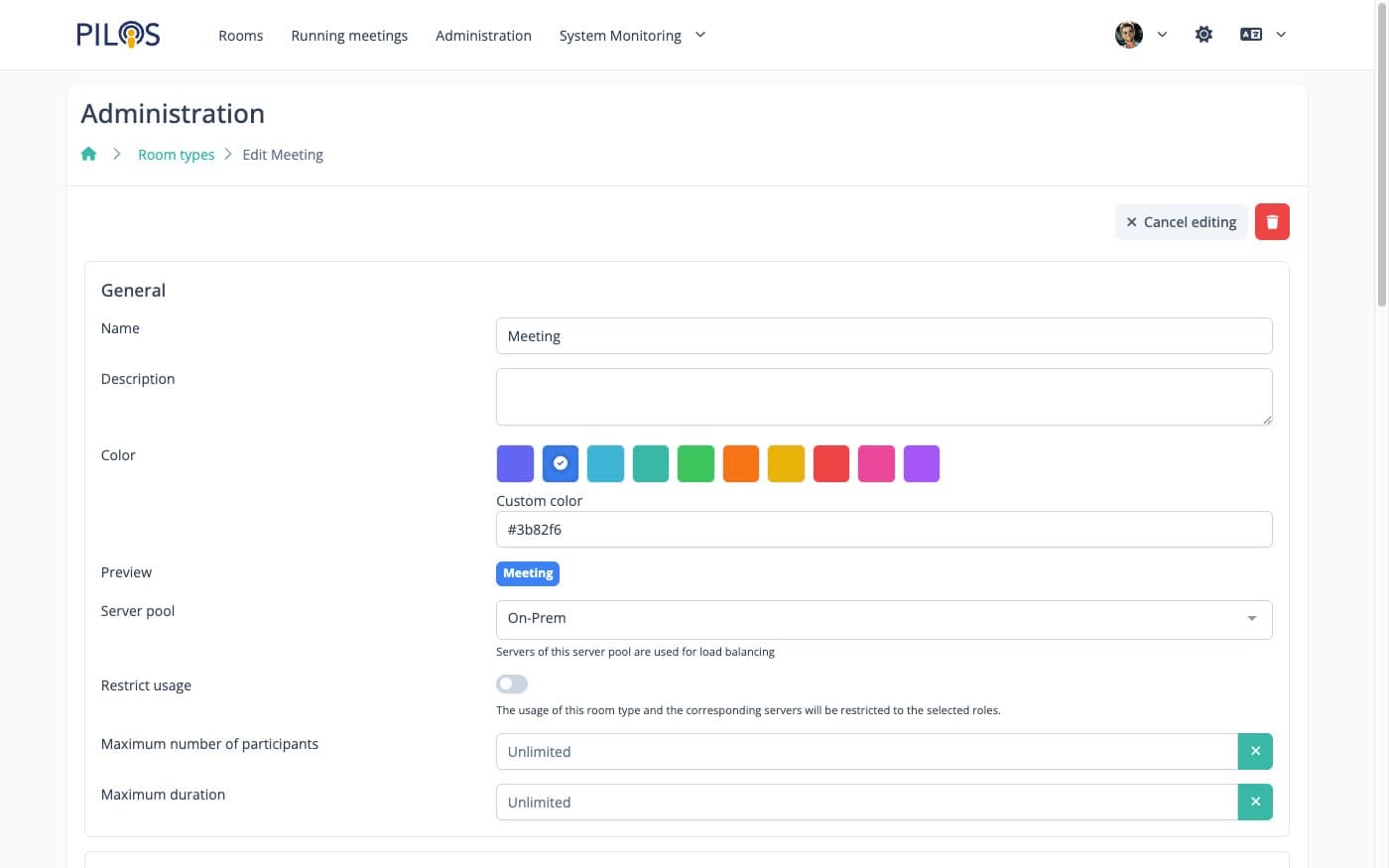Clear the maximum number of participants value
The image size is (1389, 868).
(x=1254, y=752)
